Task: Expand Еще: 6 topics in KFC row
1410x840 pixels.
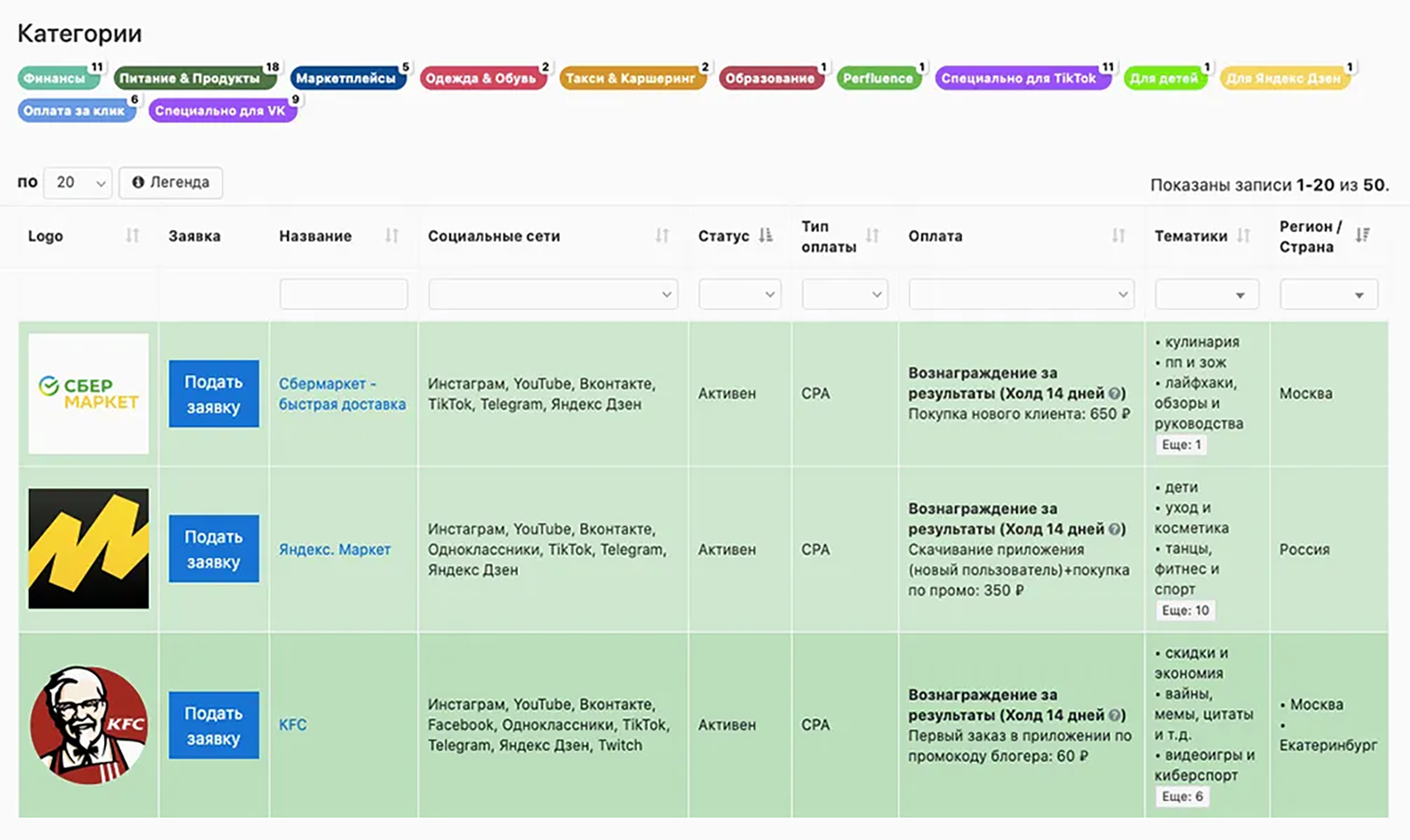Action: [1182, 796]
